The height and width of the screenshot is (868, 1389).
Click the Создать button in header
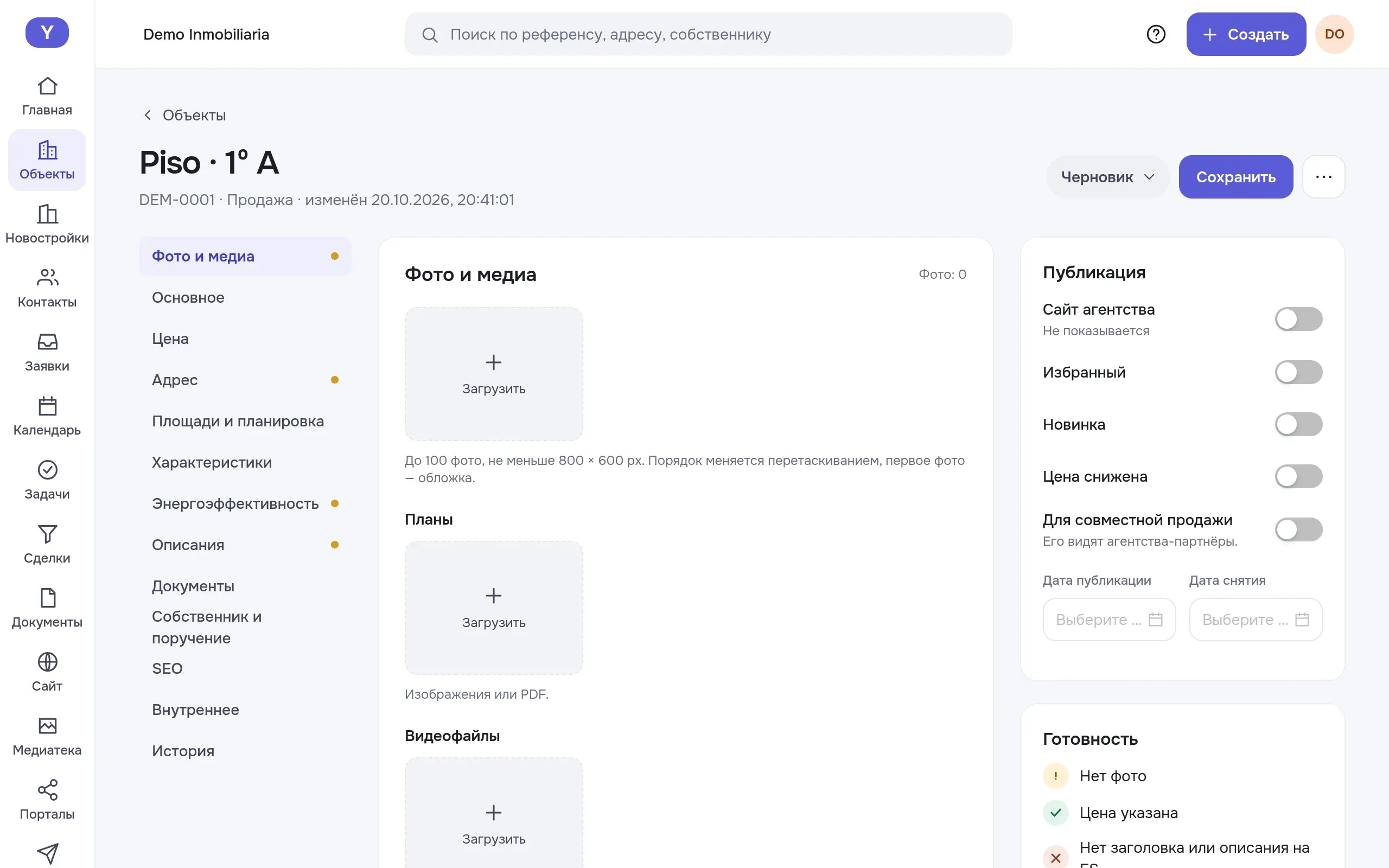(1246, 34)
